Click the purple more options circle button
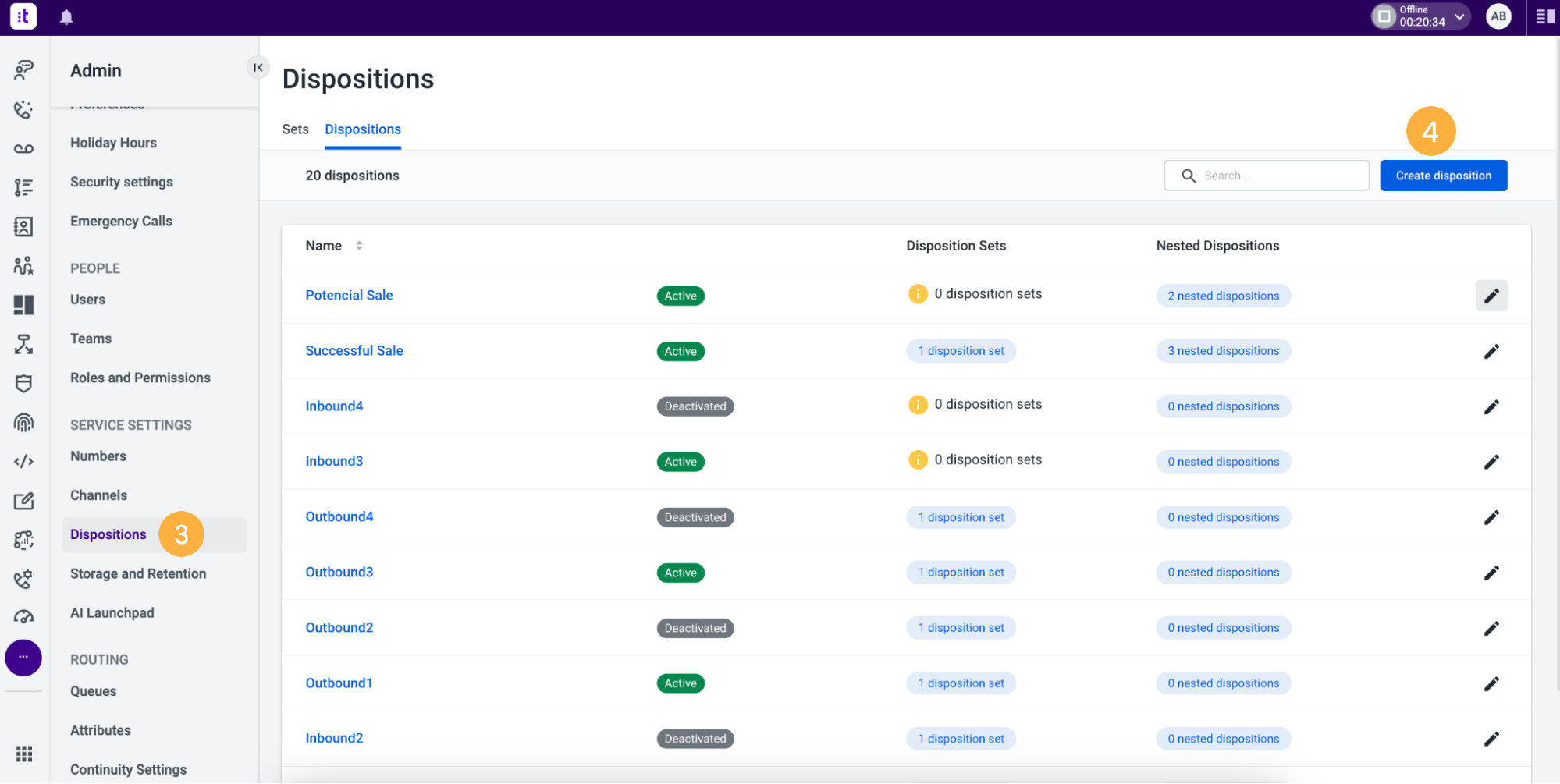The width and height of the screenshot is (1560, 784). (23, 658)
